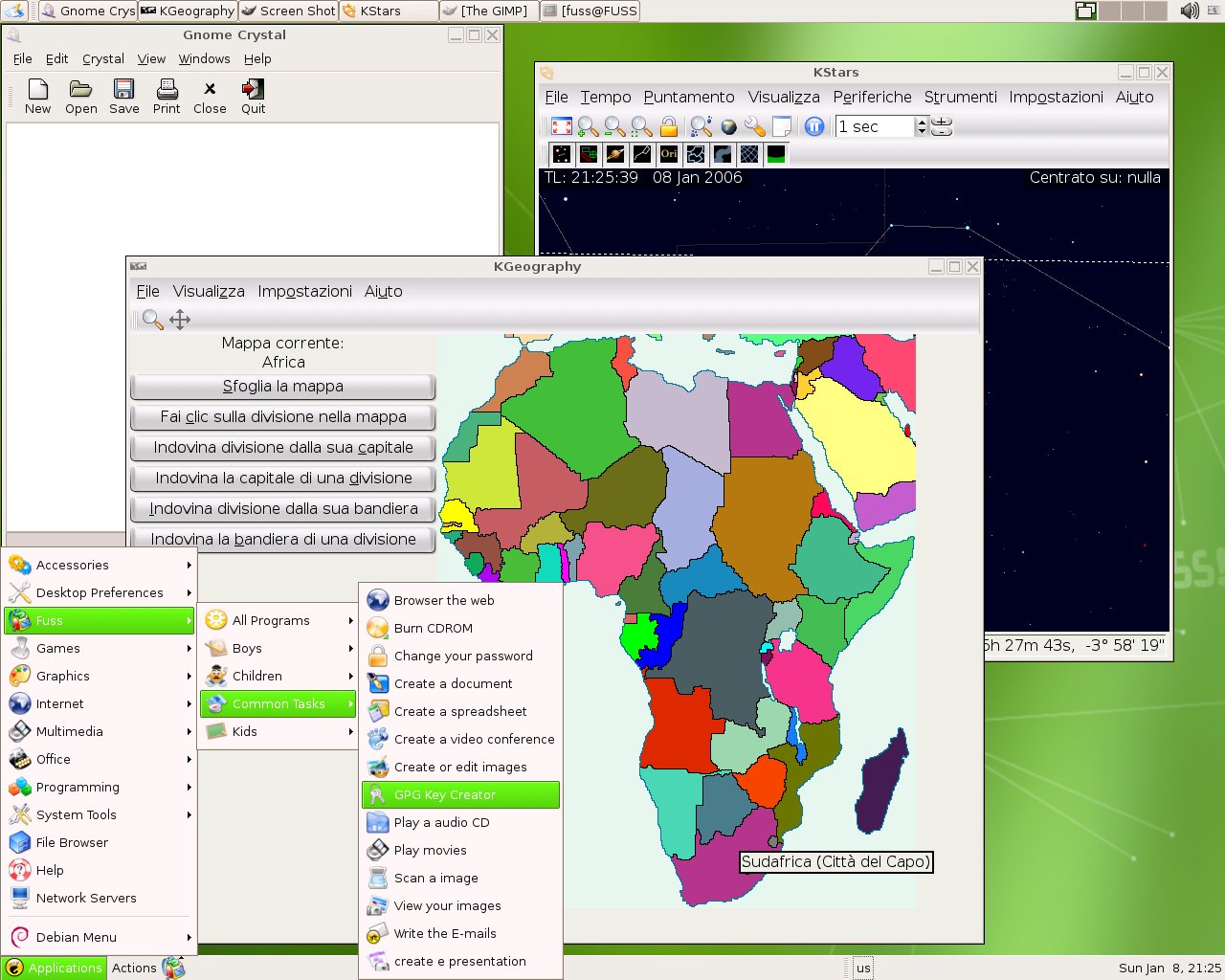Toggle stars display in KStars view toolbar
Viewport: 1225px width, 980px height.
pyautogui.click(x=562, y=154)
